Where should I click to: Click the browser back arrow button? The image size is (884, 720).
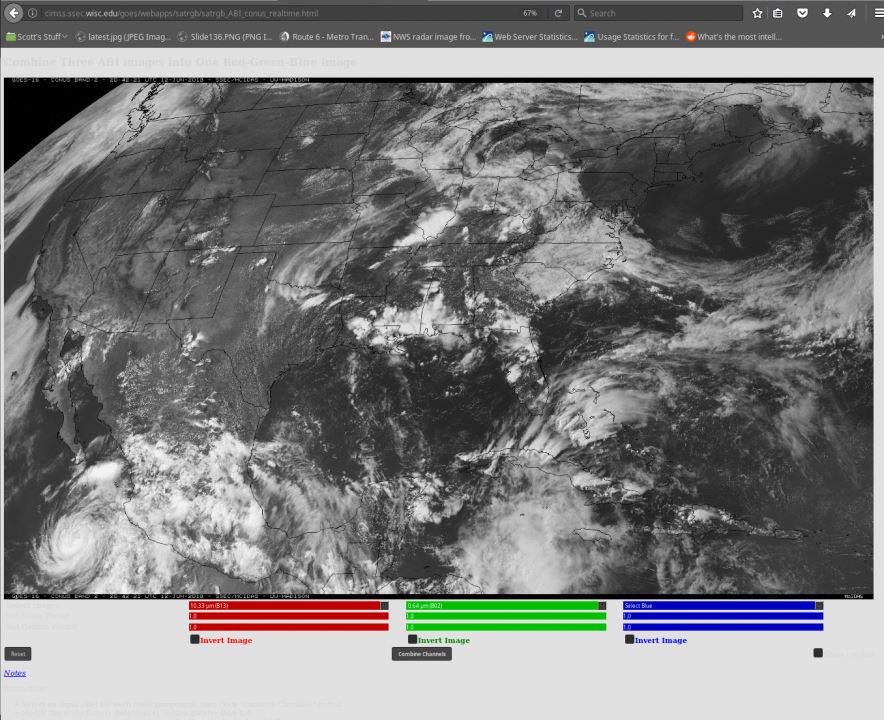click(14, 13)
